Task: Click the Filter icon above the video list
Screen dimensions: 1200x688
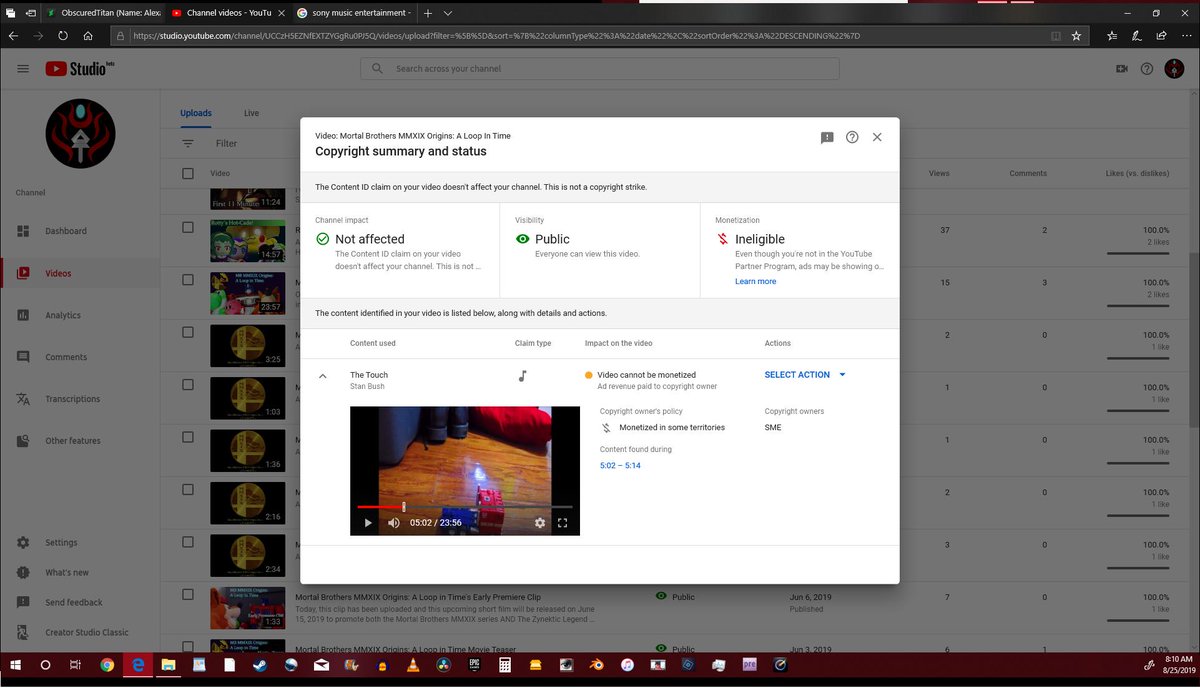Action: pos(188,144)
